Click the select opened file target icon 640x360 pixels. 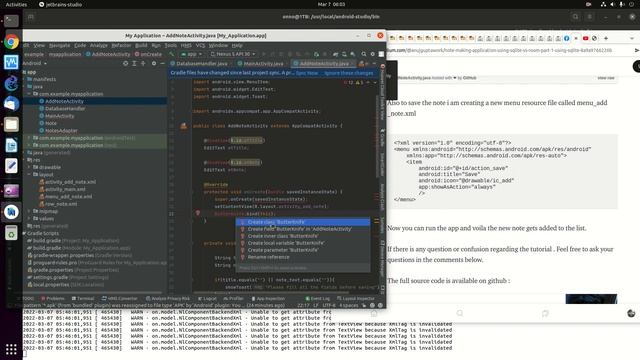[126, 64]
